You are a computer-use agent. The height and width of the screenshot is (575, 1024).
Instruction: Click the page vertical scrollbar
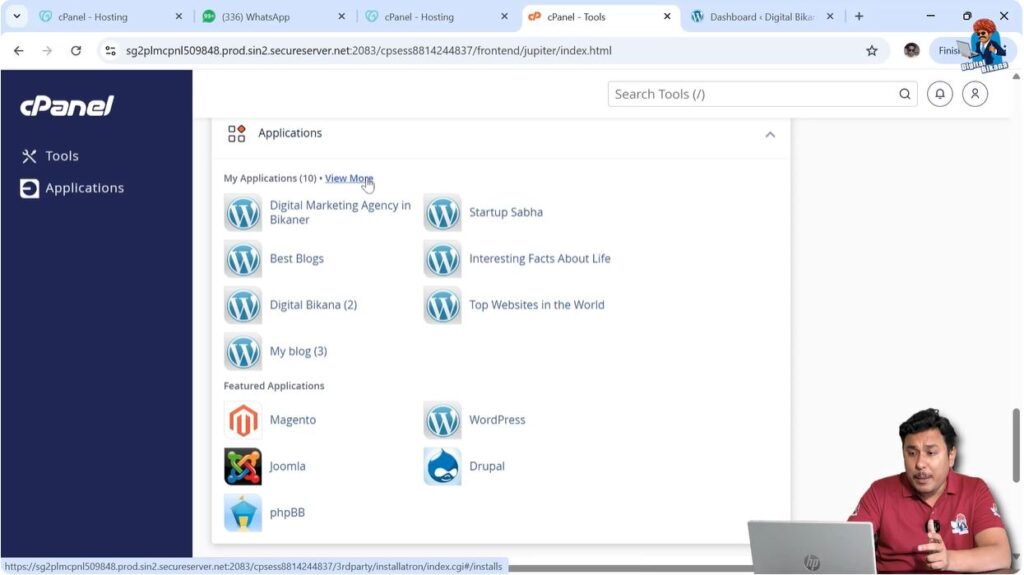coord(1017,430)
